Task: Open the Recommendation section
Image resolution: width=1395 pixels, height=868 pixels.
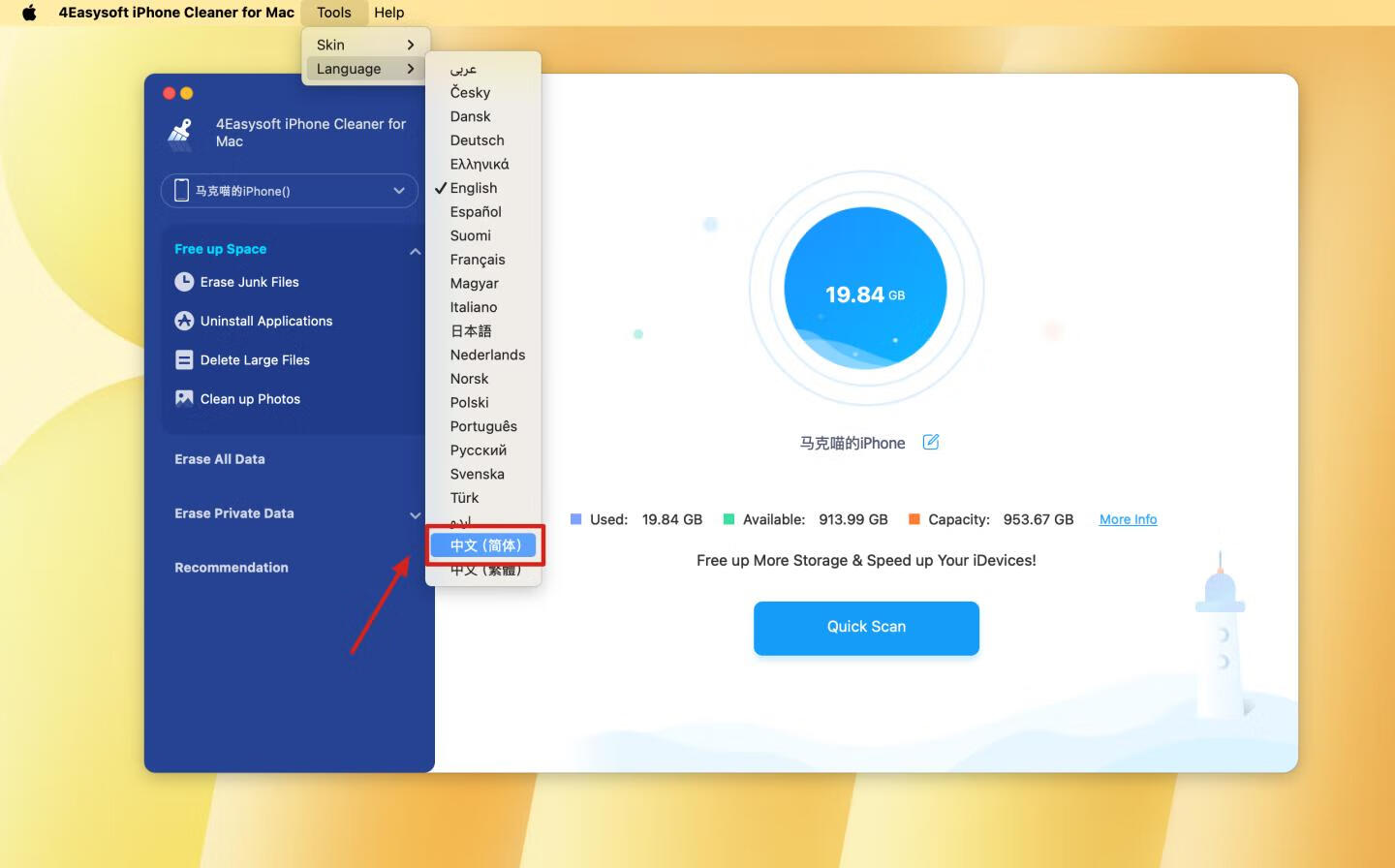Action: [x=232, y=568]
